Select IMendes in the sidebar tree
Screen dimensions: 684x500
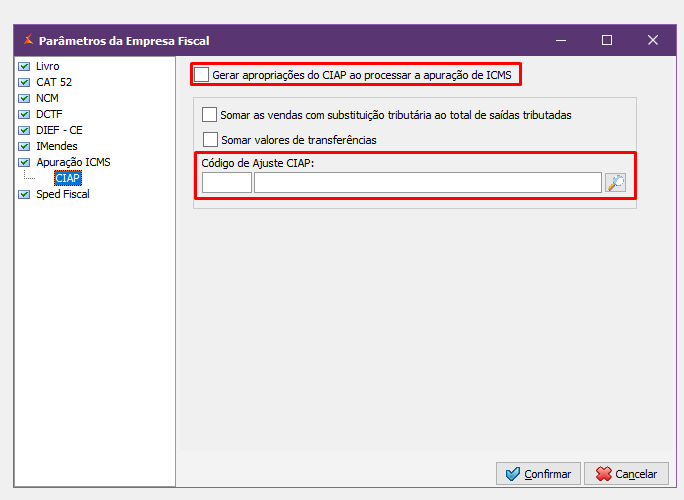(56, 146)
